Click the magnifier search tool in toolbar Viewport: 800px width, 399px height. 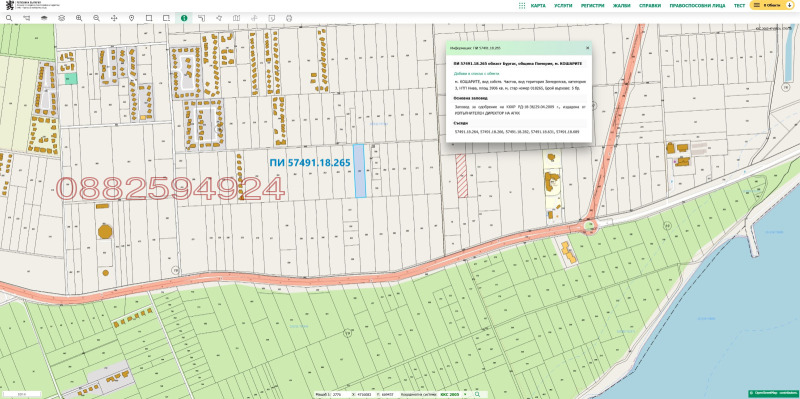[9, 18]
